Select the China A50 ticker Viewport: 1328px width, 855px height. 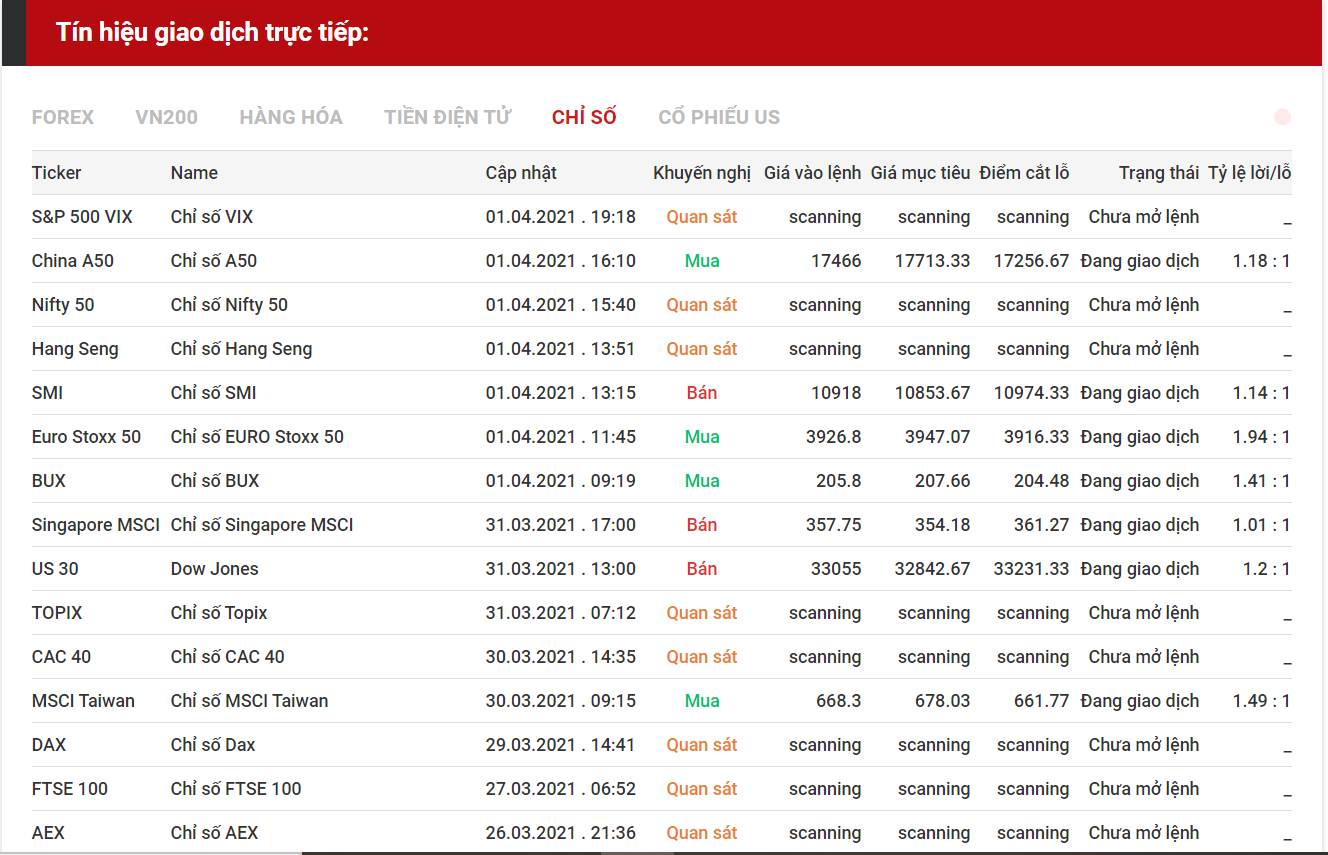click(x=73, y=261)
